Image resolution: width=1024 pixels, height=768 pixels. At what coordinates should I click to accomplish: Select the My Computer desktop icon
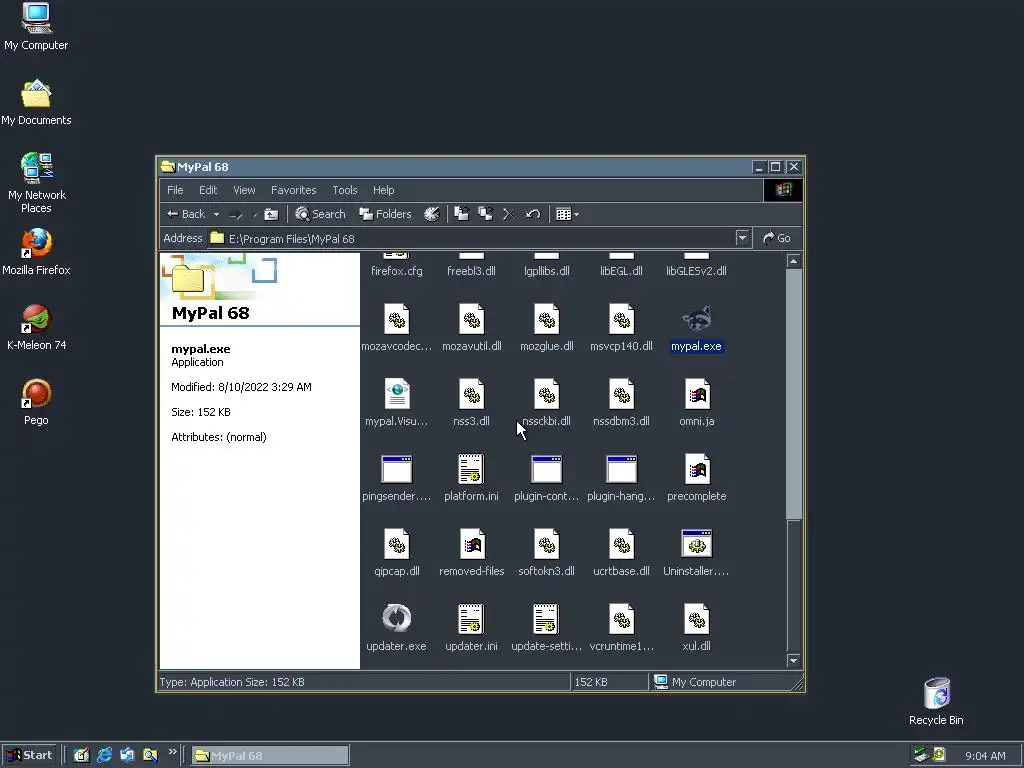[36, 26]
